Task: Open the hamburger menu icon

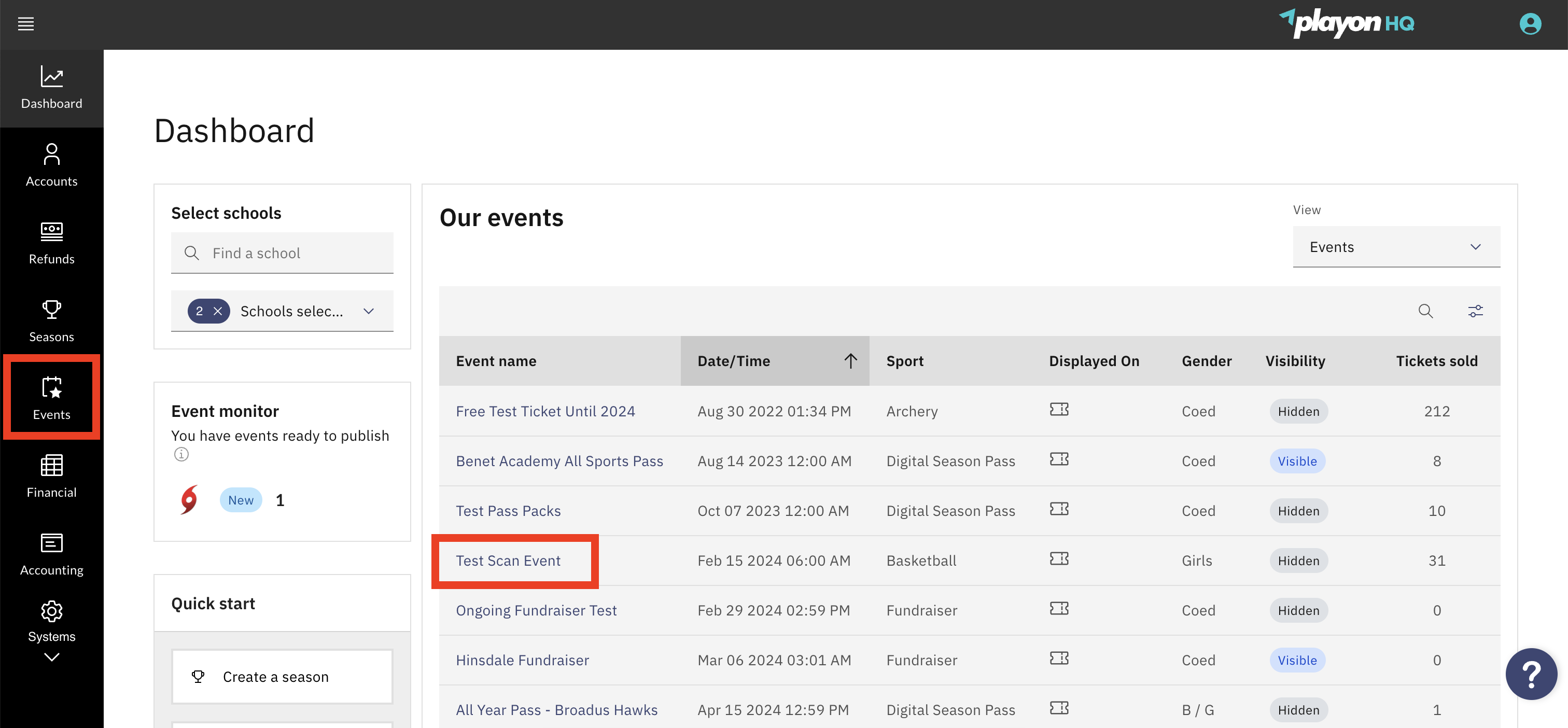Action: tap(25, 24)
